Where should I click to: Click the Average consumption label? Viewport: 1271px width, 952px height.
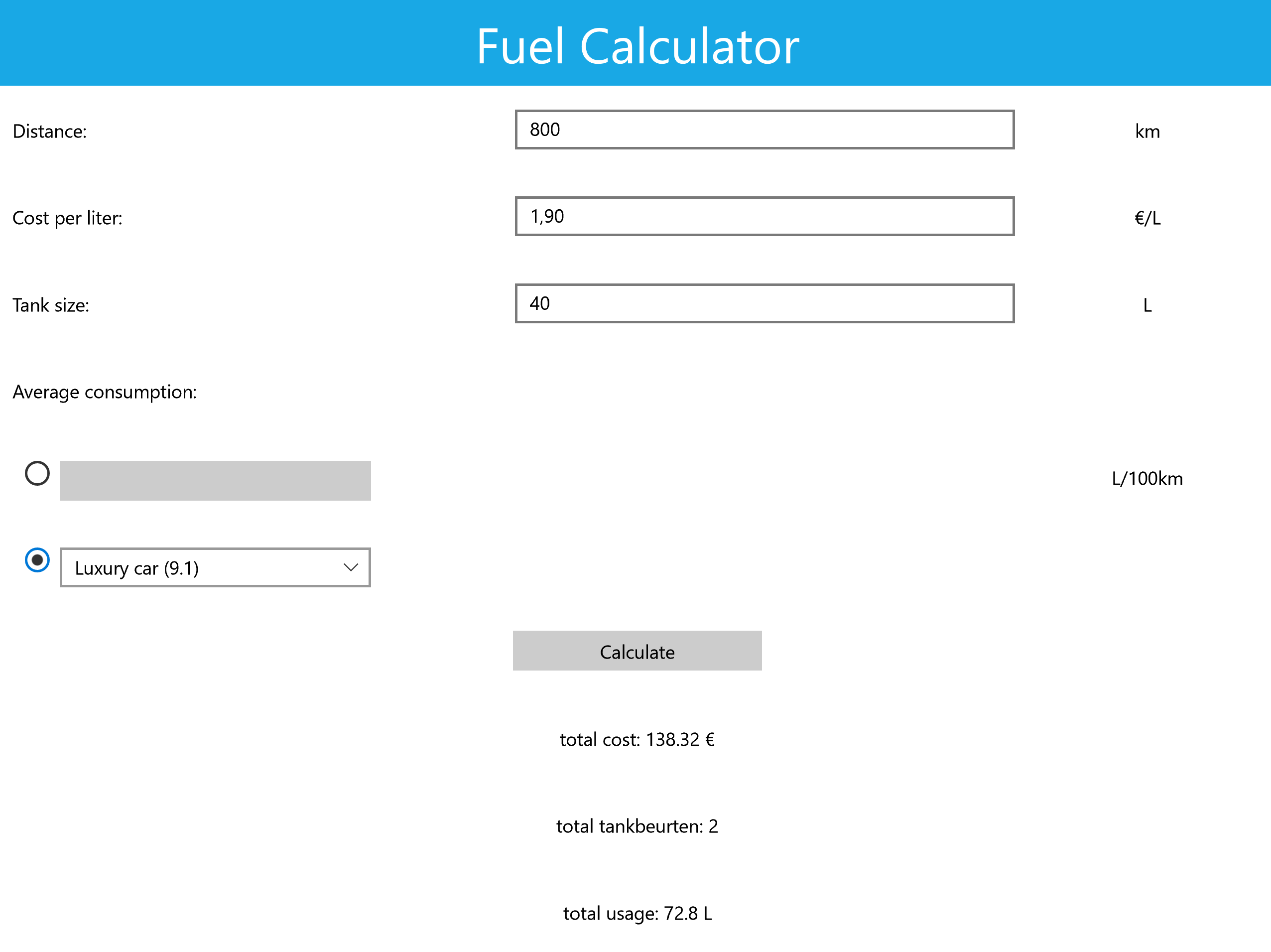click(x=105, y=392)
